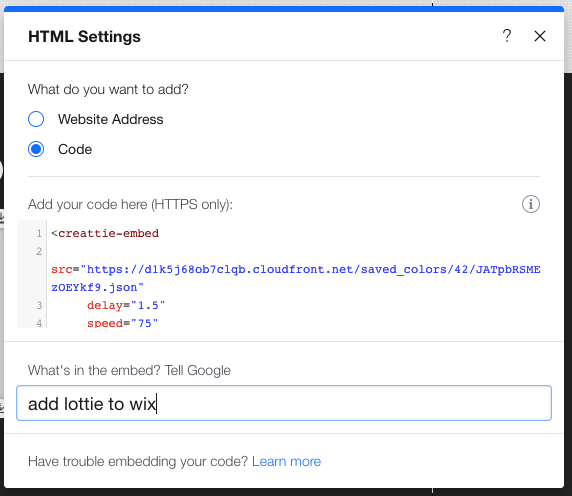This screenshot has width=572, height=496.
Task: Close the HTML Settings dialog
Action: coord(540,36)
